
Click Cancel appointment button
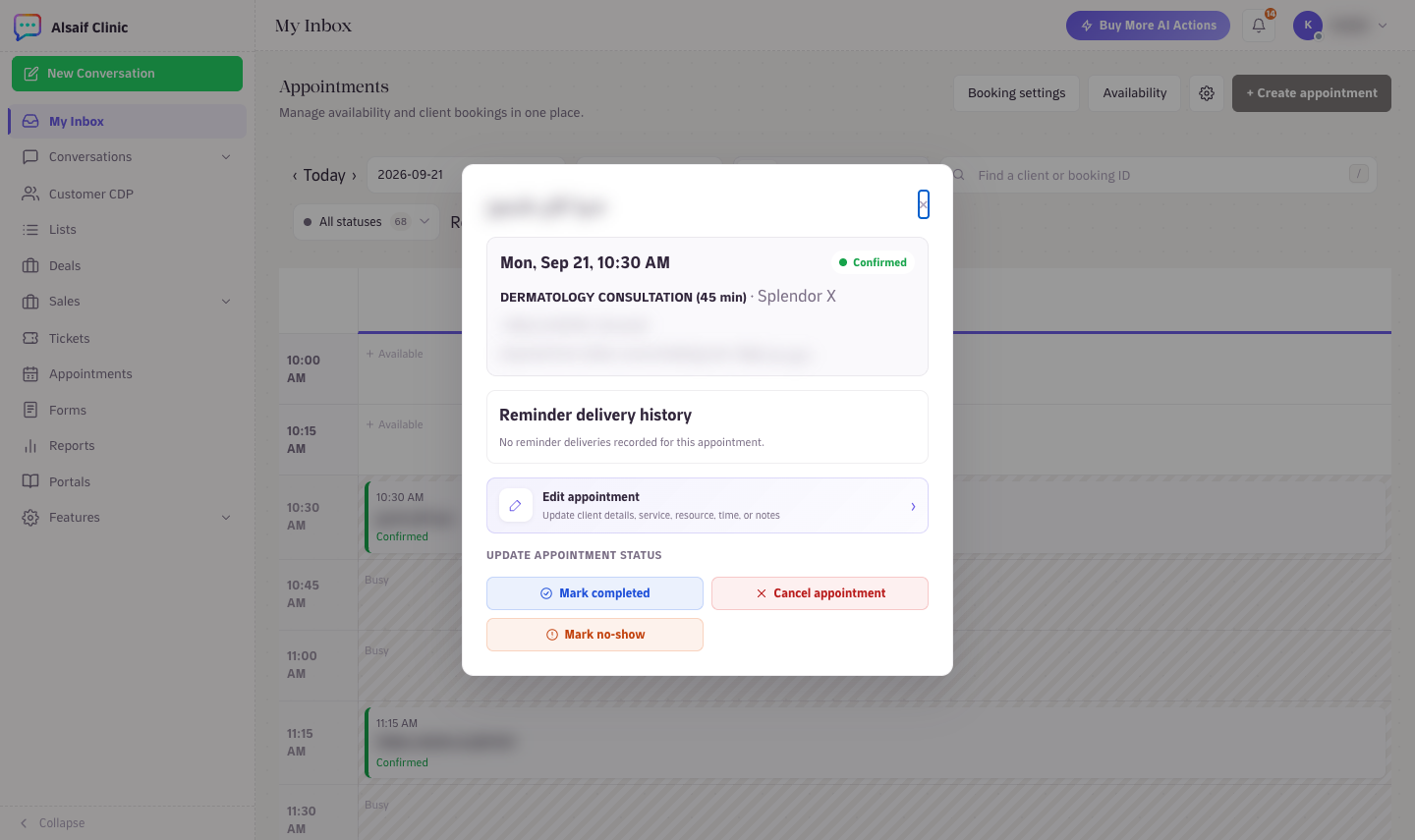pyautogui.click(x=820, y=593)
